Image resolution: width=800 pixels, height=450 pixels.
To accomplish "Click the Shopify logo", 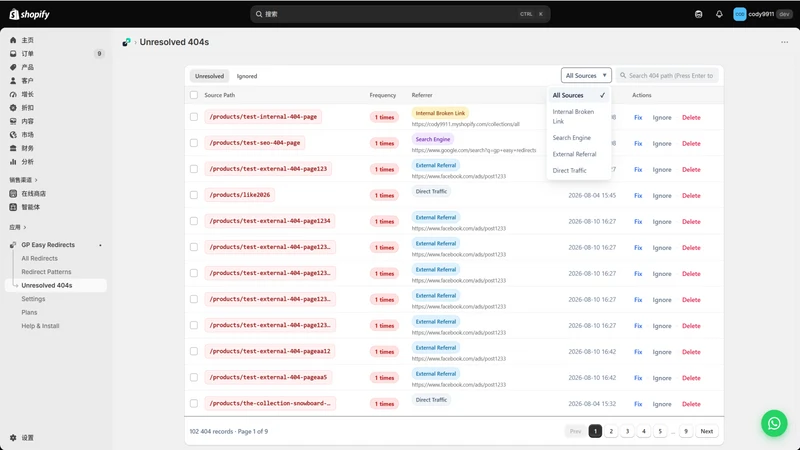I will (x=29, y=14).
